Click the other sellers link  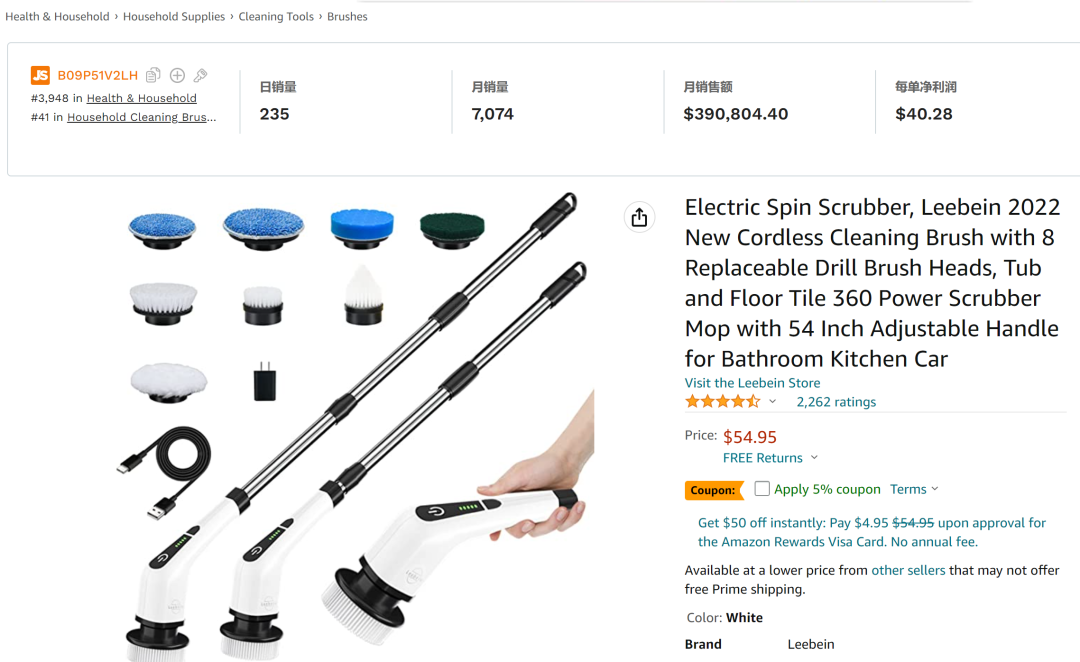pos(908,570)
